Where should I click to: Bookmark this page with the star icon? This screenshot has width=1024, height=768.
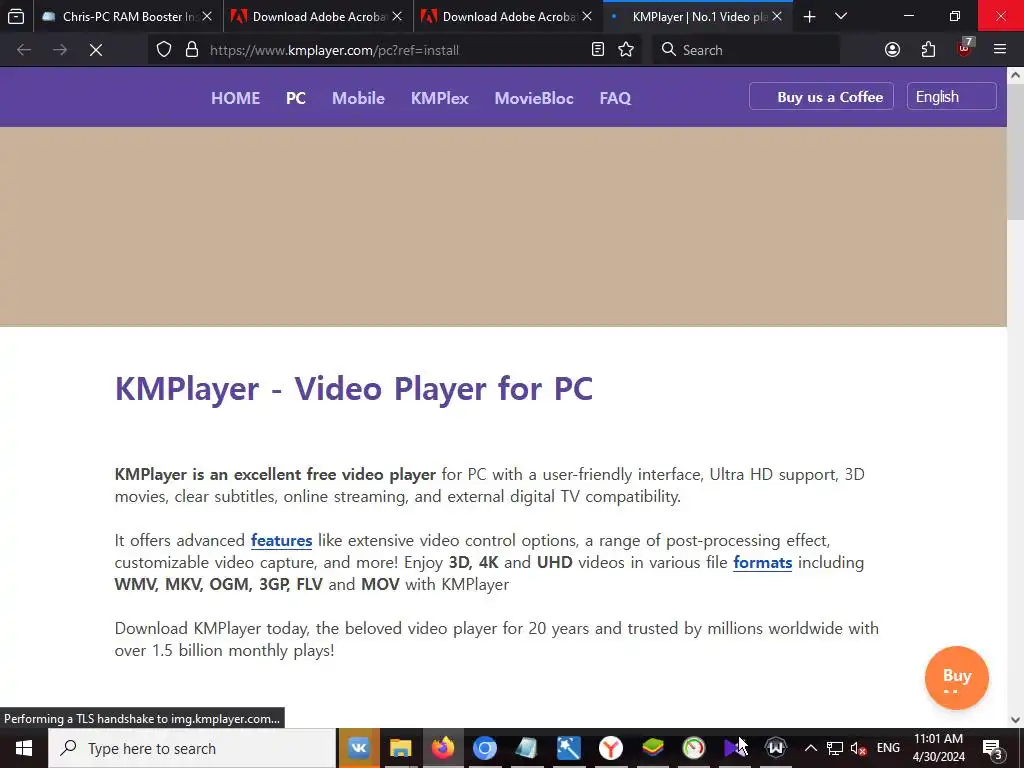[x=626, y=50]
